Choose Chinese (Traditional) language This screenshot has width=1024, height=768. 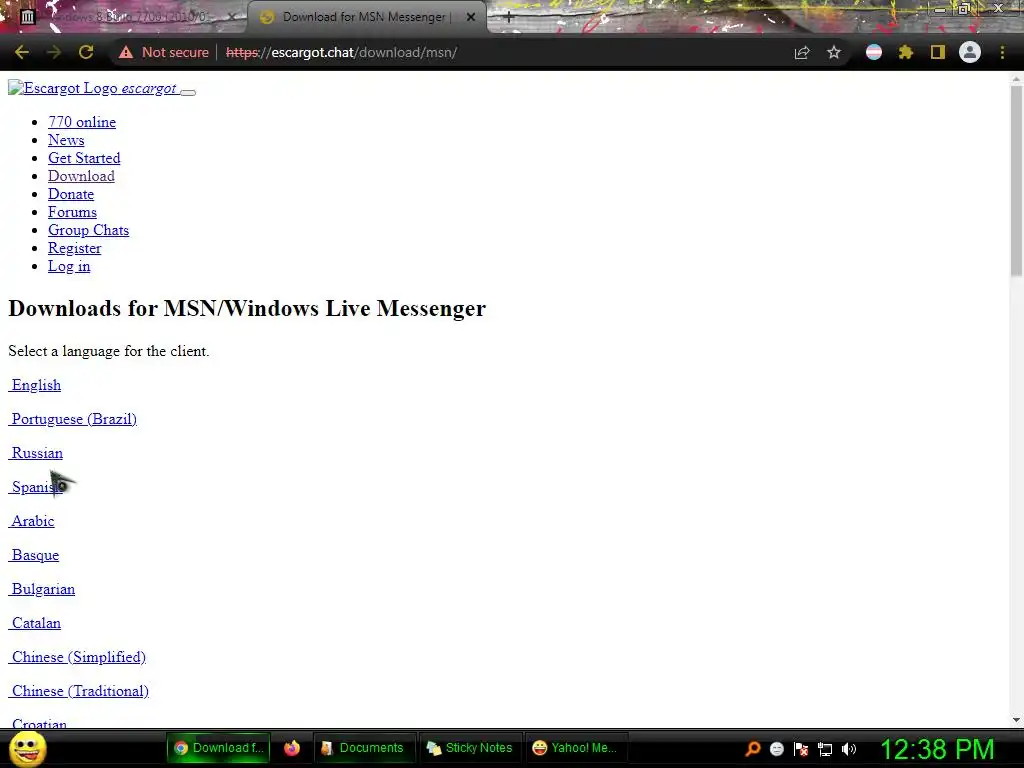pos(78,691)
